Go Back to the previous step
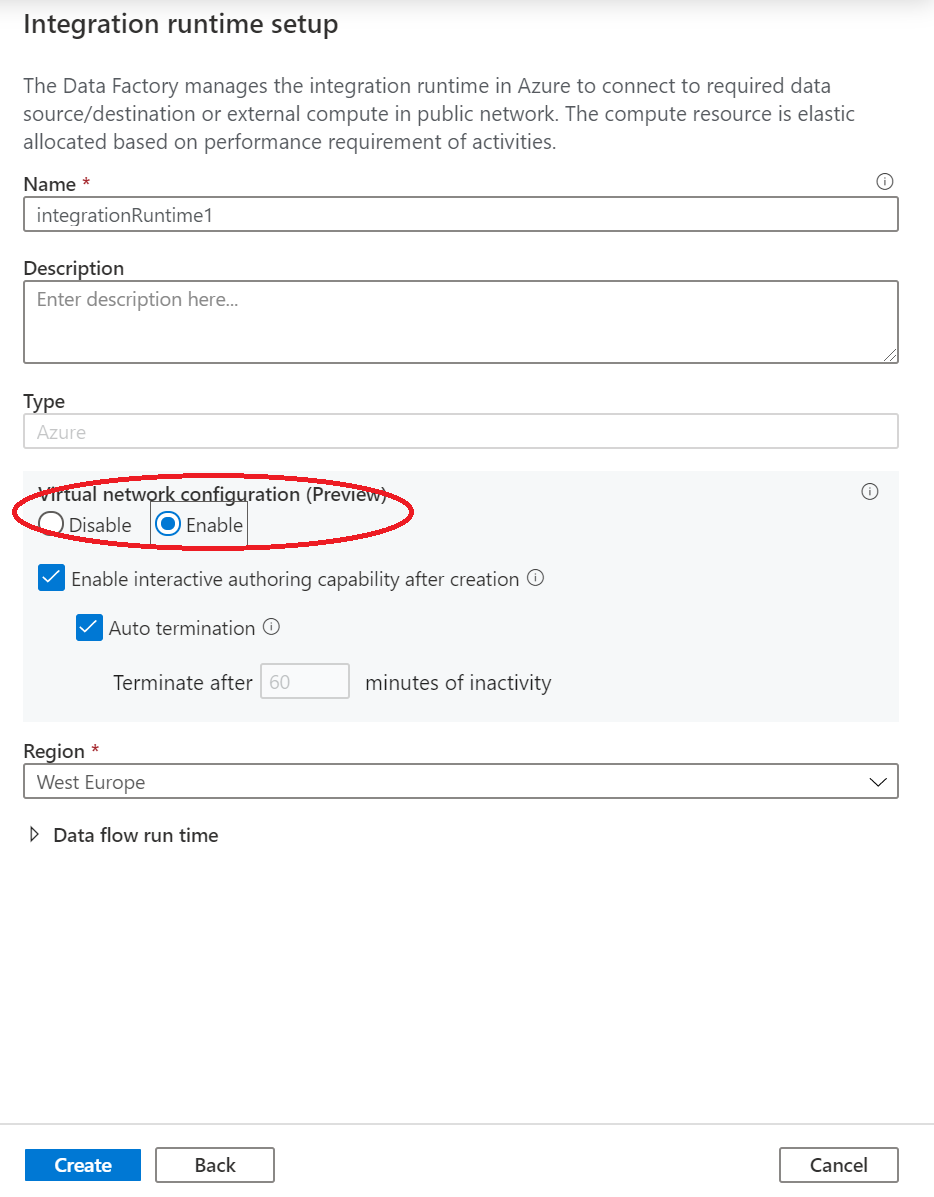The image size is (934, 1197). point(214,1165)
